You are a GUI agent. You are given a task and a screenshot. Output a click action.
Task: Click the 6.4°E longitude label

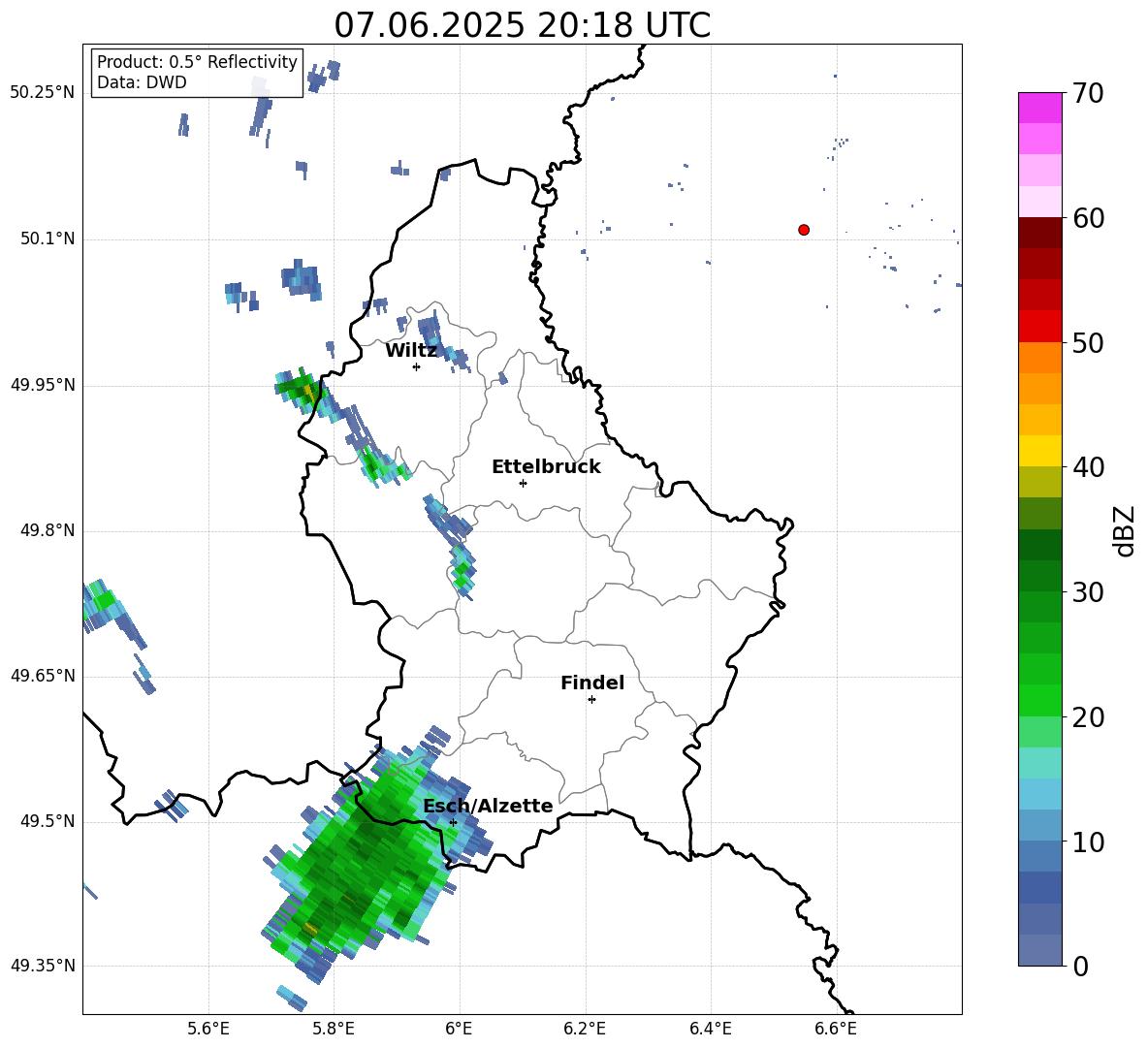click(710, 1029)
